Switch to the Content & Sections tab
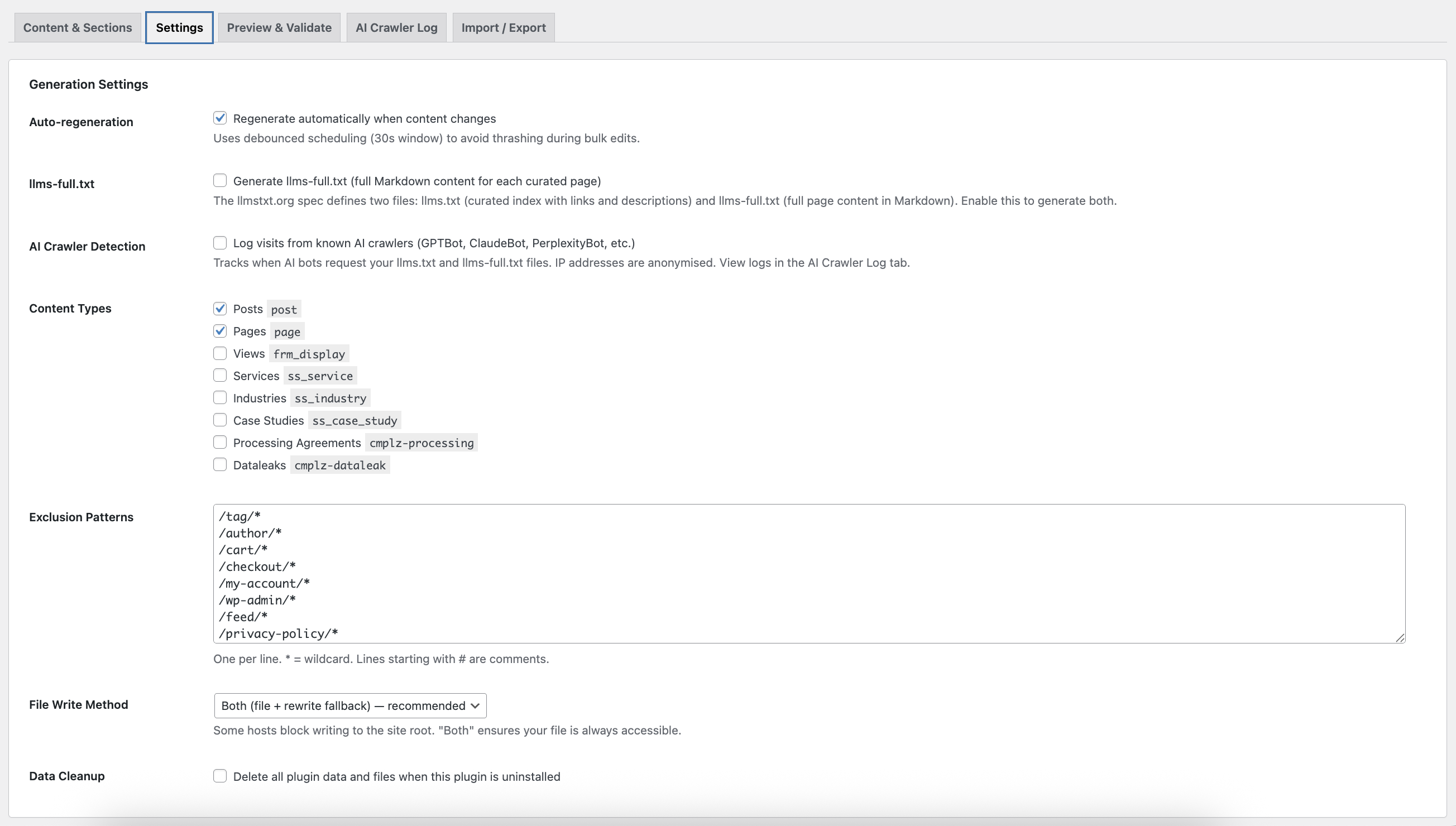The height and width of the screenshot is (826, 1456). pos(77,27)
